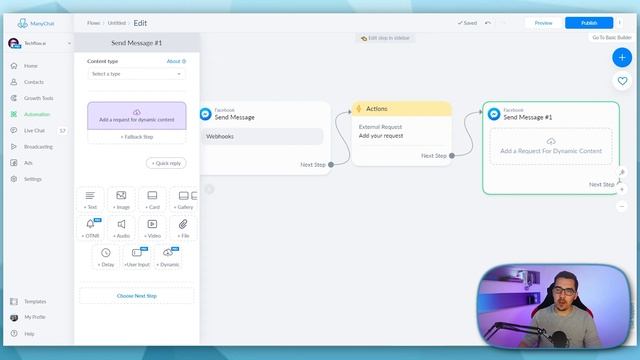This screenshot has width=640, height=360.
Task: Open the Ads section
Action: pyautogui.click(x=28, y=163)
